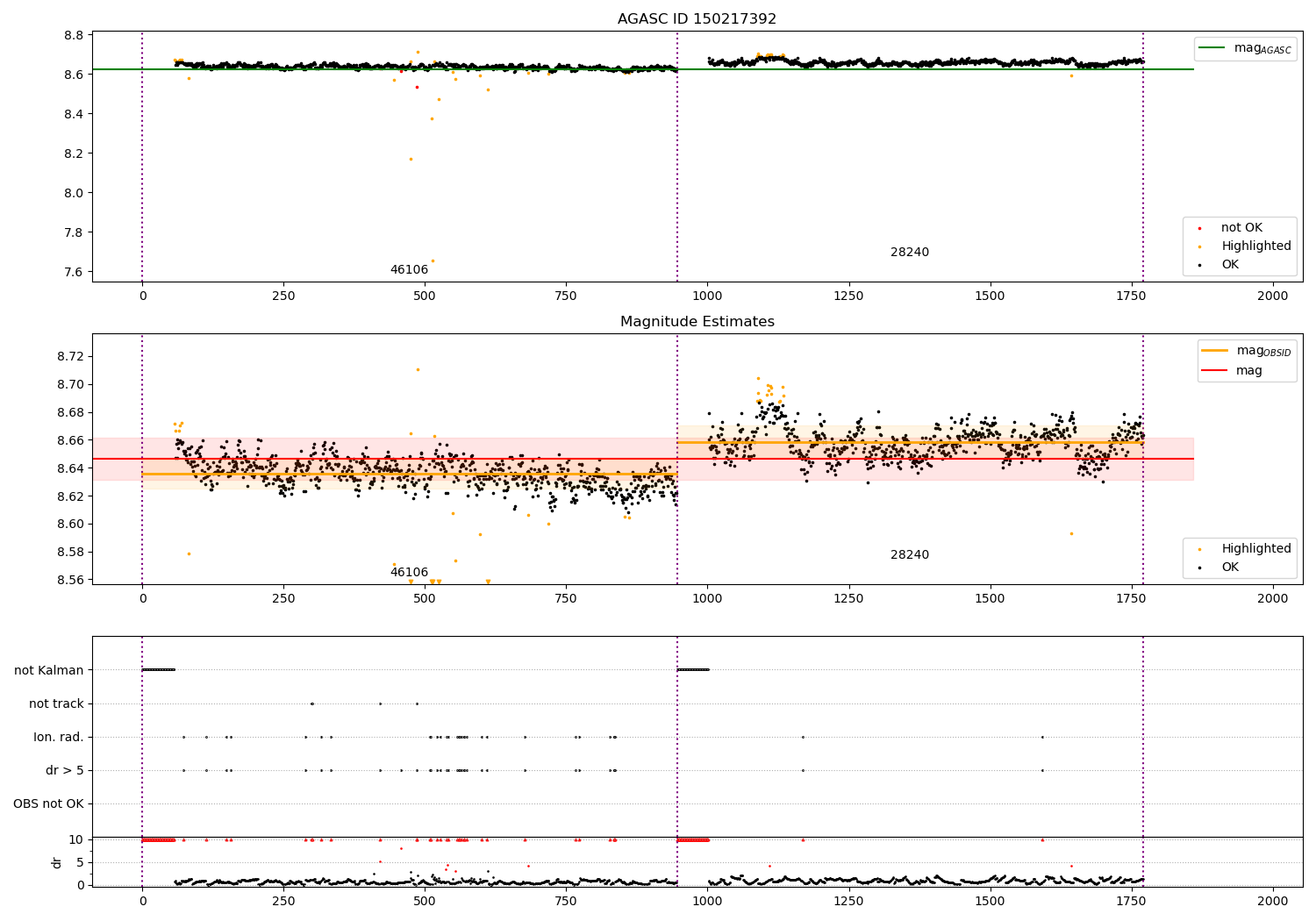Click the 10 tick on dr axis
The image size is (1316, 921).
coord(76,839)
